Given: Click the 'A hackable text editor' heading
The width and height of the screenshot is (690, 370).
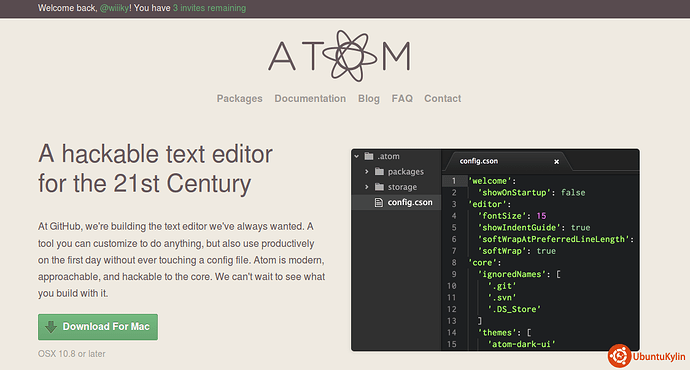Looking at the screenshot, I should click(155, 155).
